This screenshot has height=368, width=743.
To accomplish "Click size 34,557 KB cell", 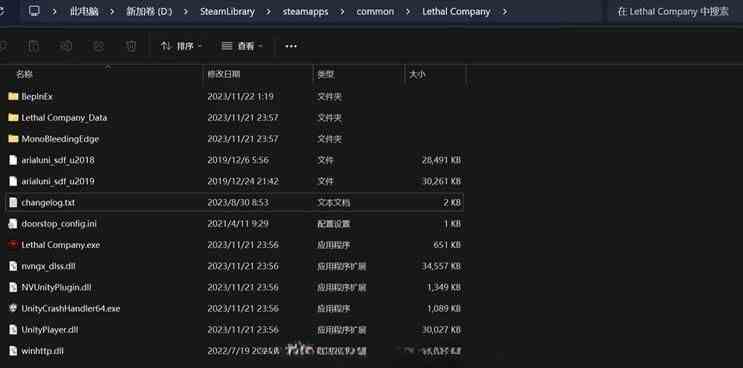I will tap(441, 266).
